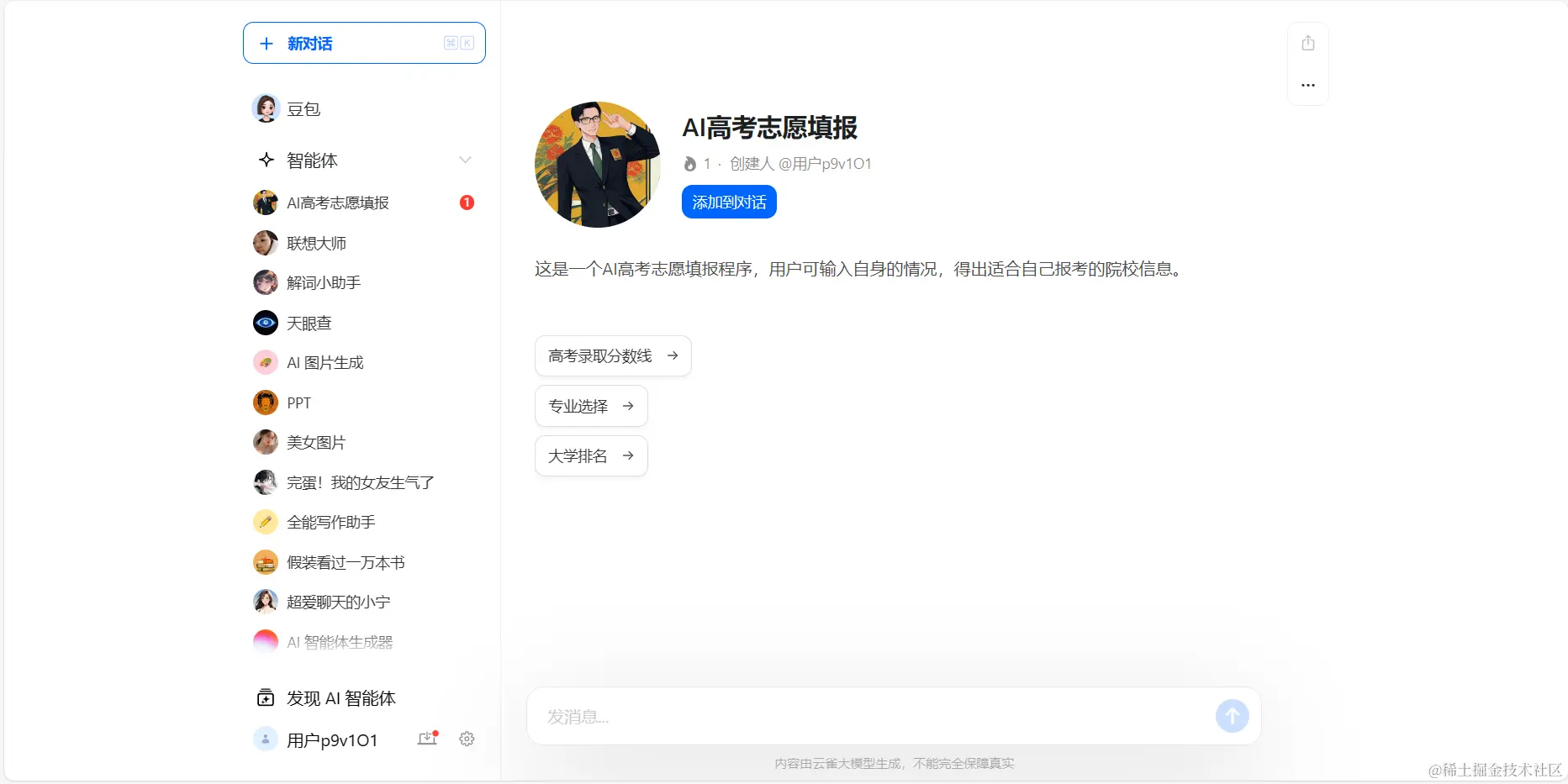Click the send arrow button
This screenshot has height=784, width=1568.
point(1233,716)
